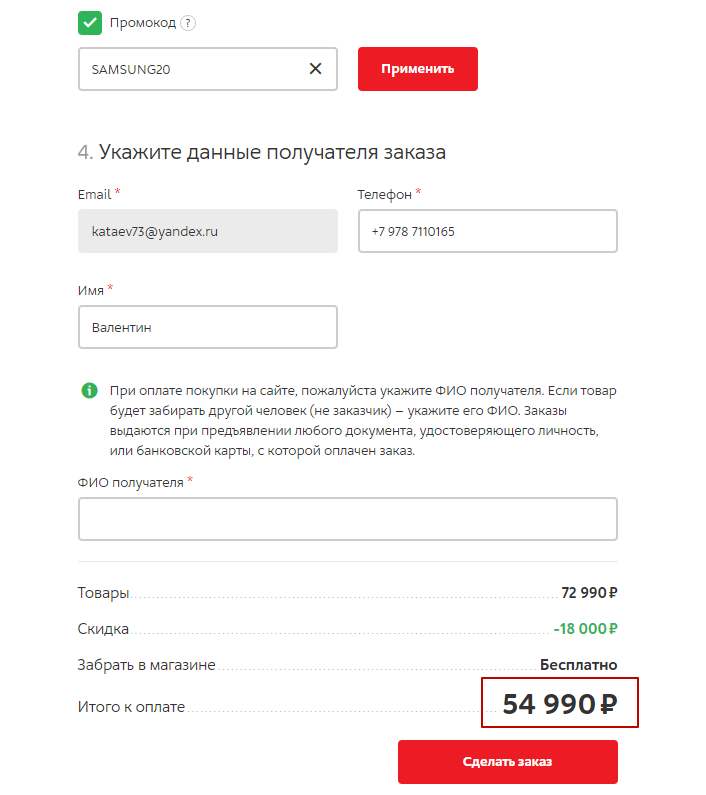Viewport: 706px width, 795px height.
Task: Click the question mark help icon beside Промокод
Action: click(188, 23)
